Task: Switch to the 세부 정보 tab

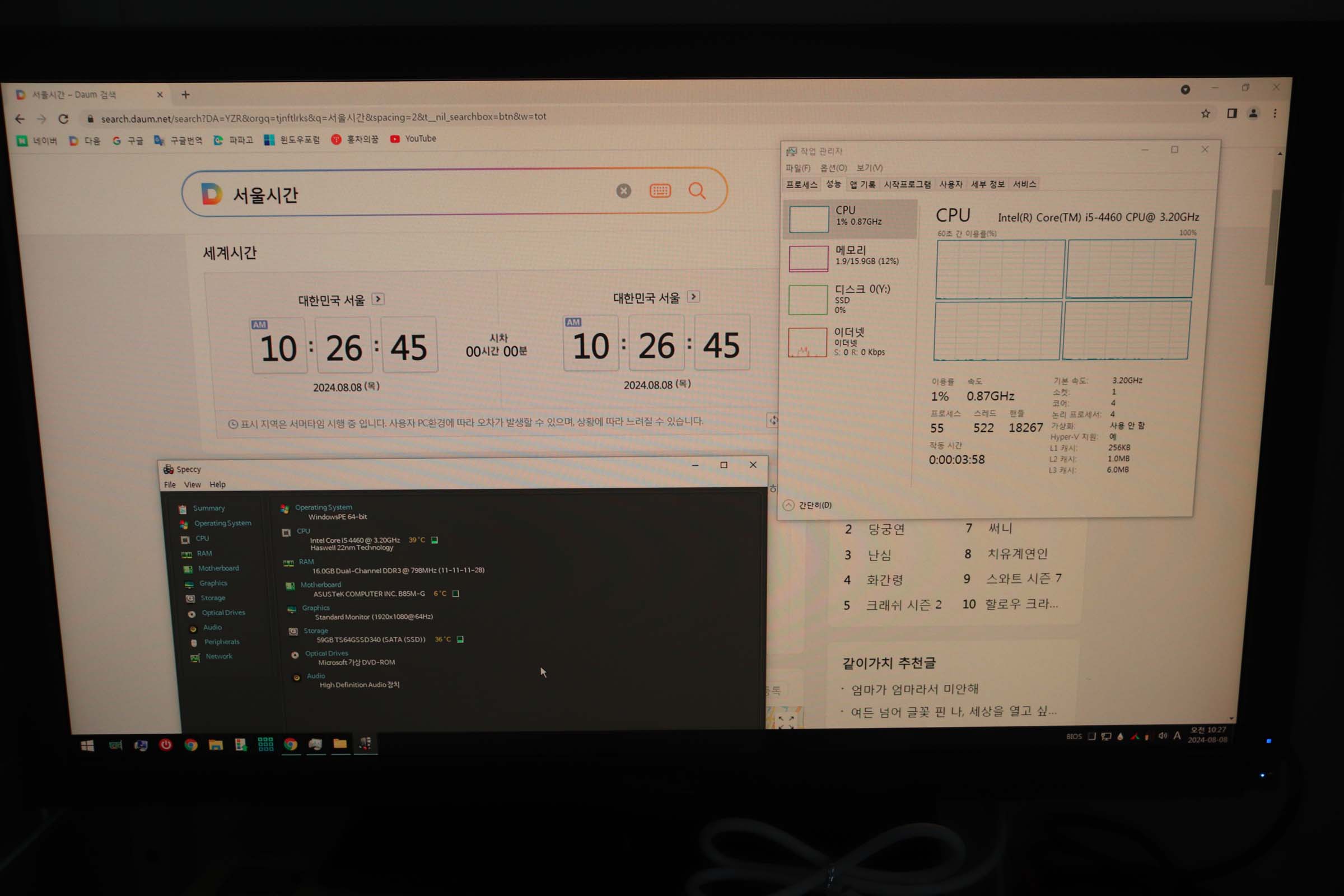Action: (x=988, y=184)
